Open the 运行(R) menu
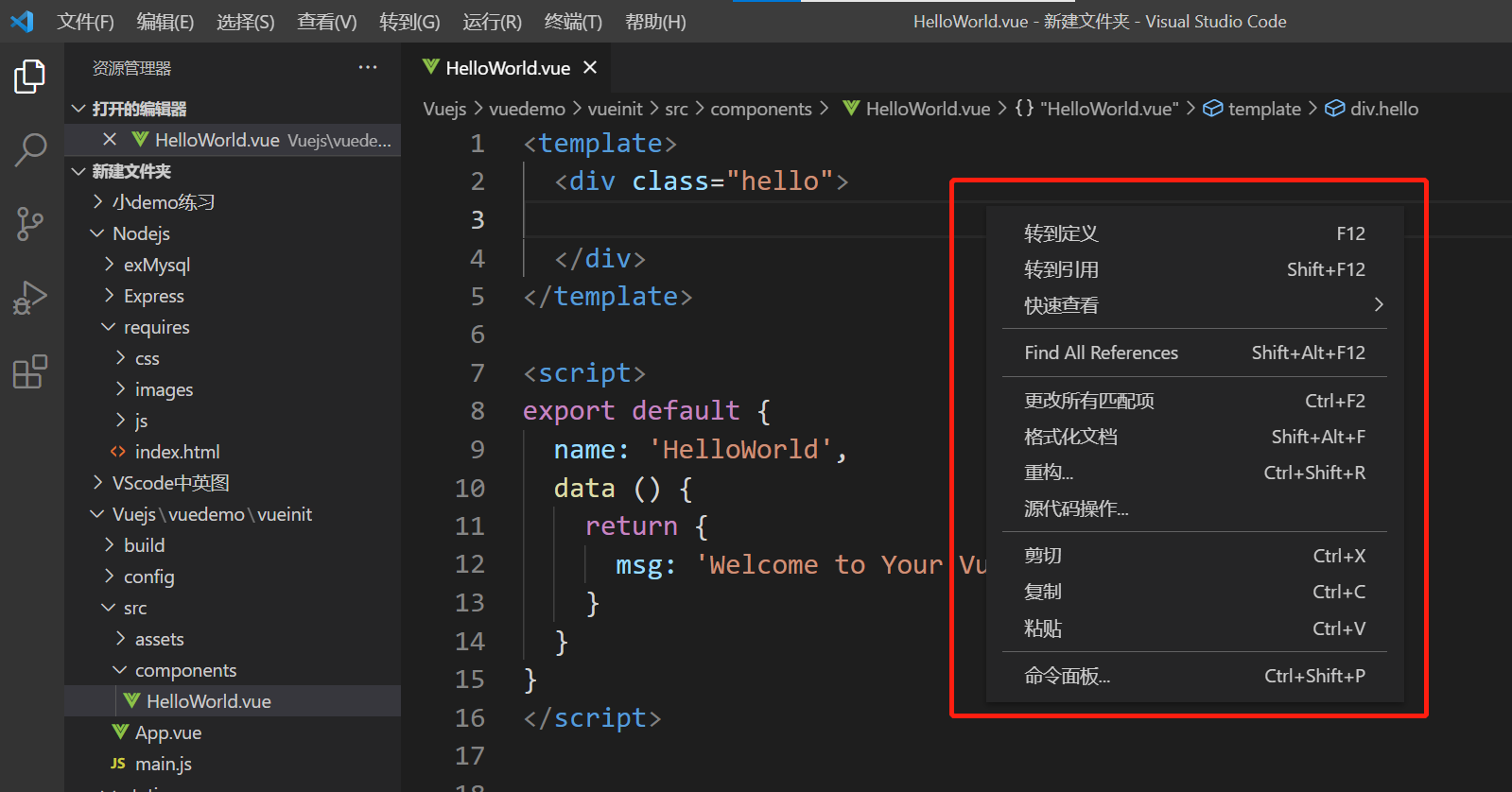Viewport: 1512px width, 792px height. click(x=492, y=21)
